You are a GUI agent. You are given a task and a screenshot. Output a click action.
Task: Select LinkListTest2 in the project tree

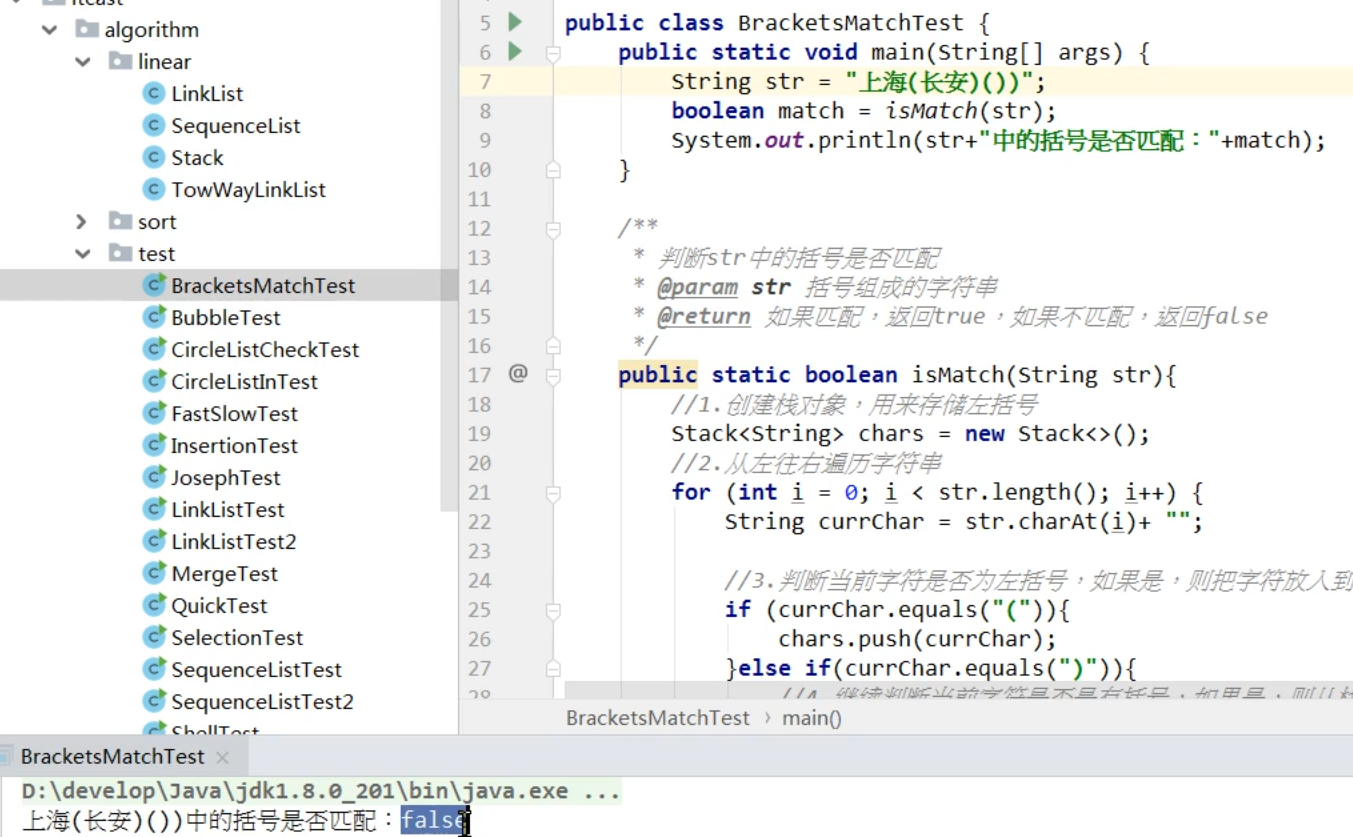click(x=233, y=541)
